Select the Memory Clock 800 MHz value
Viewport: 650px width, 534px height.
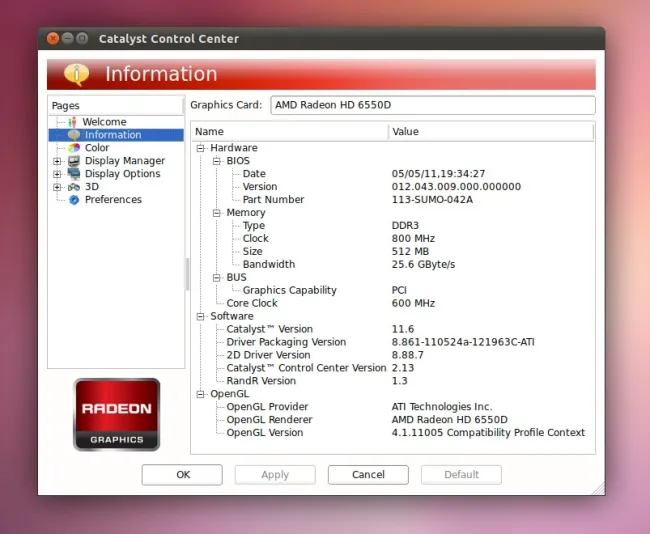pos(413,238)
